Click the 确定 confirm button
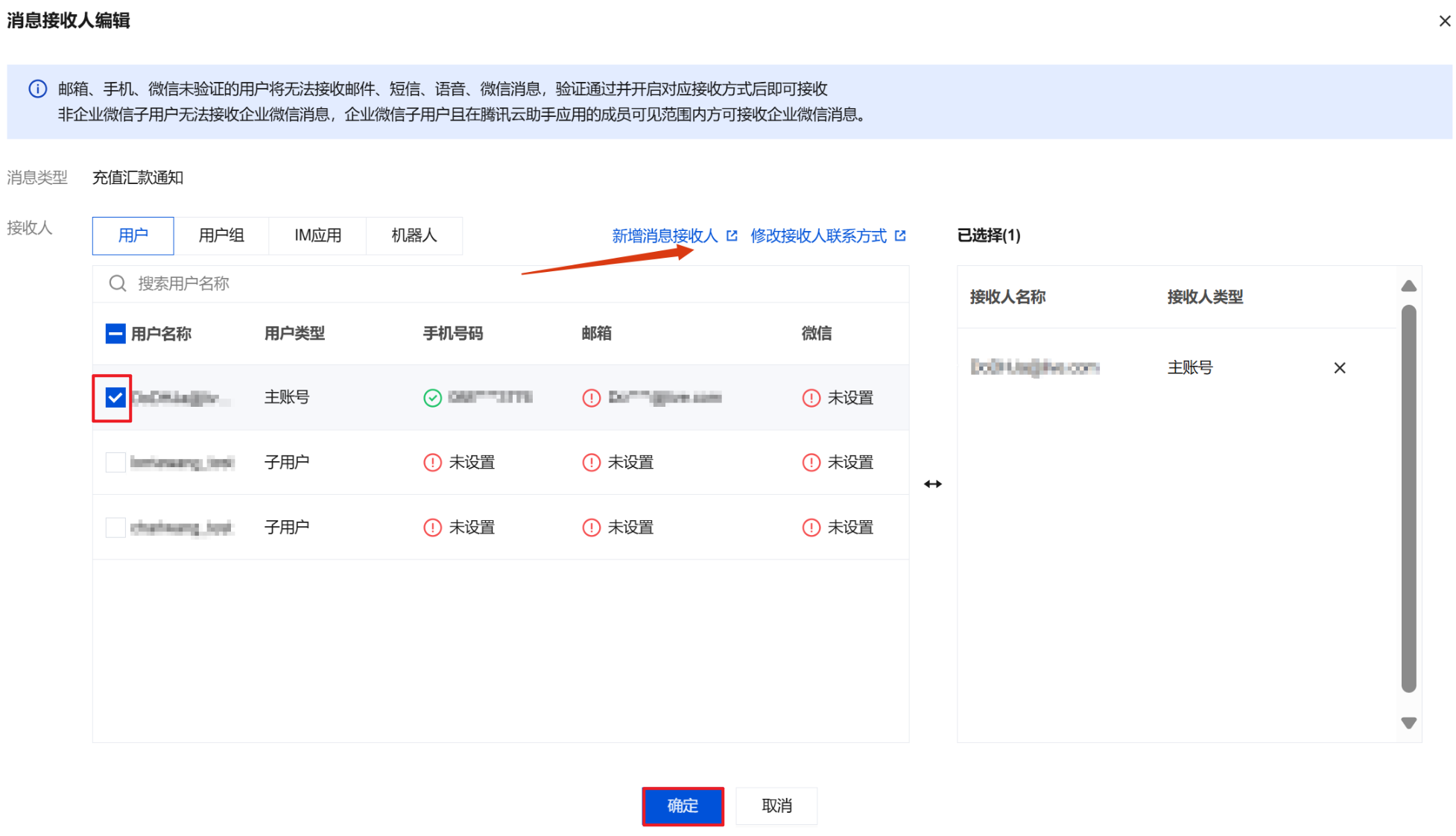The height and width of the screenshot is (836, 1456). click(683, 806)
